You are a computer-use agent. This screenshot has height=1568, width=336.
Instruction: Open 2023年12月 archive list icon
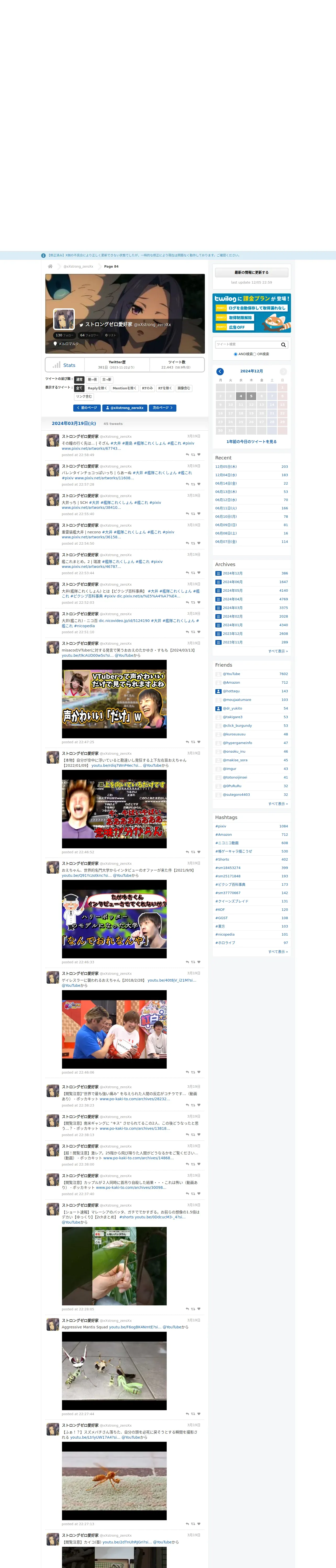218,634
